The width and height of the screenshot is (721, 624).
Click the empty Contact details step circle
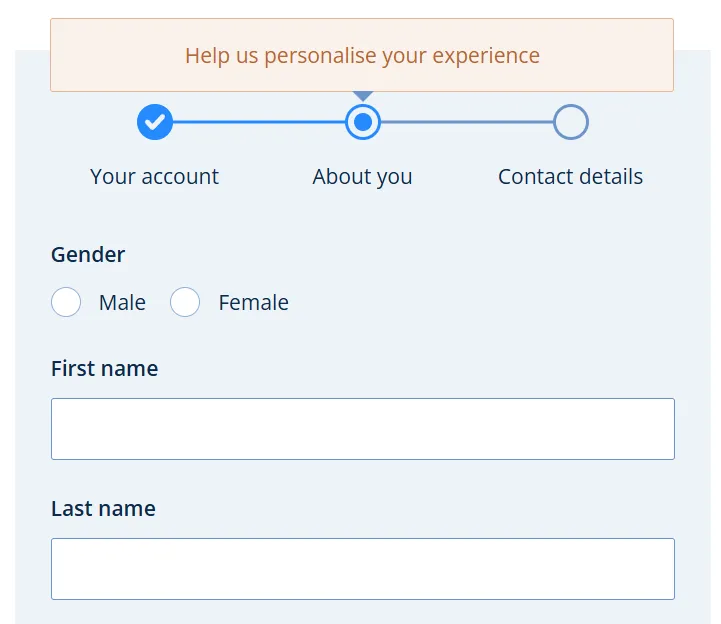[x=570, y=123]
